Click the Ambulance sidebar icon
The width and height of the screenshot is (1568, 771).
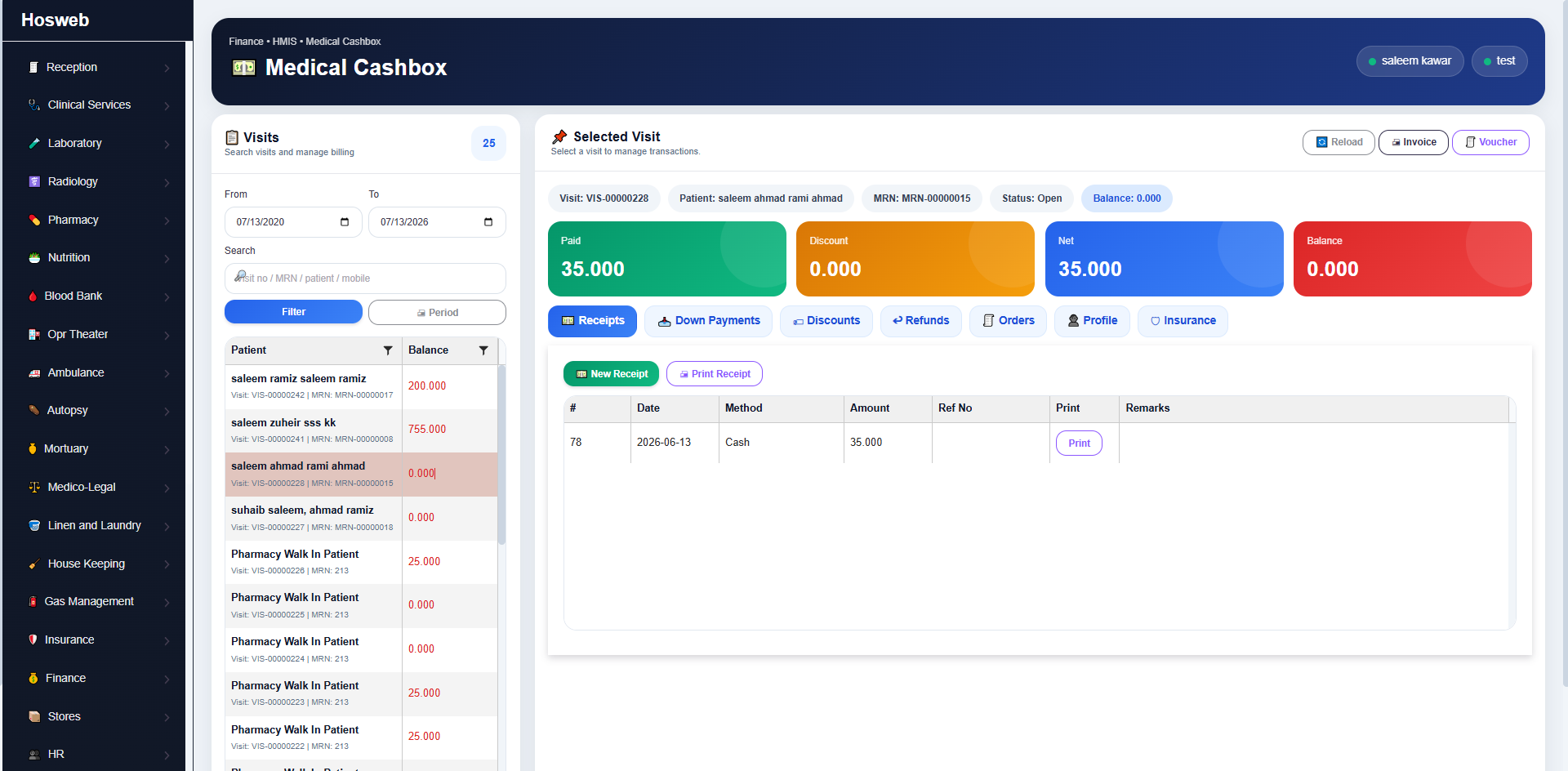point(34,372)
